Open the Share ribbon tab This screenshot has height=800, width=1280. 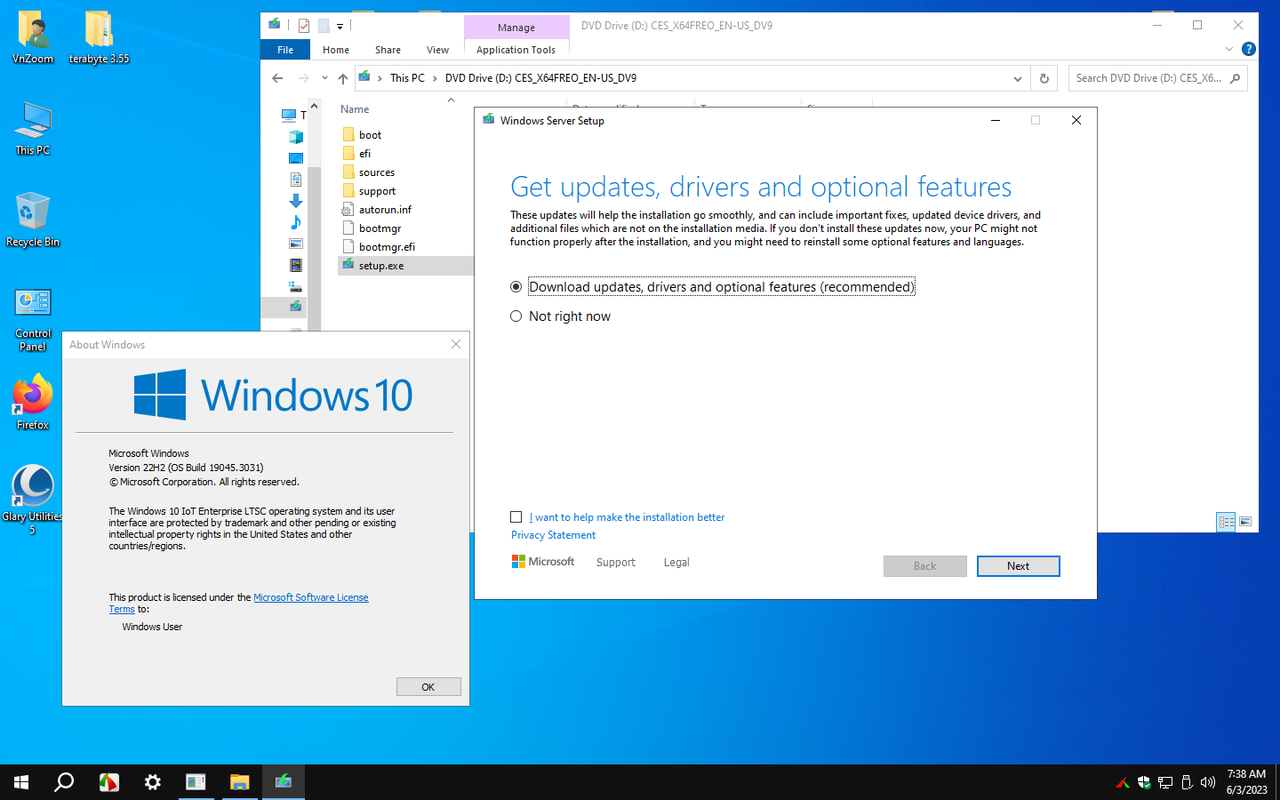388,50
